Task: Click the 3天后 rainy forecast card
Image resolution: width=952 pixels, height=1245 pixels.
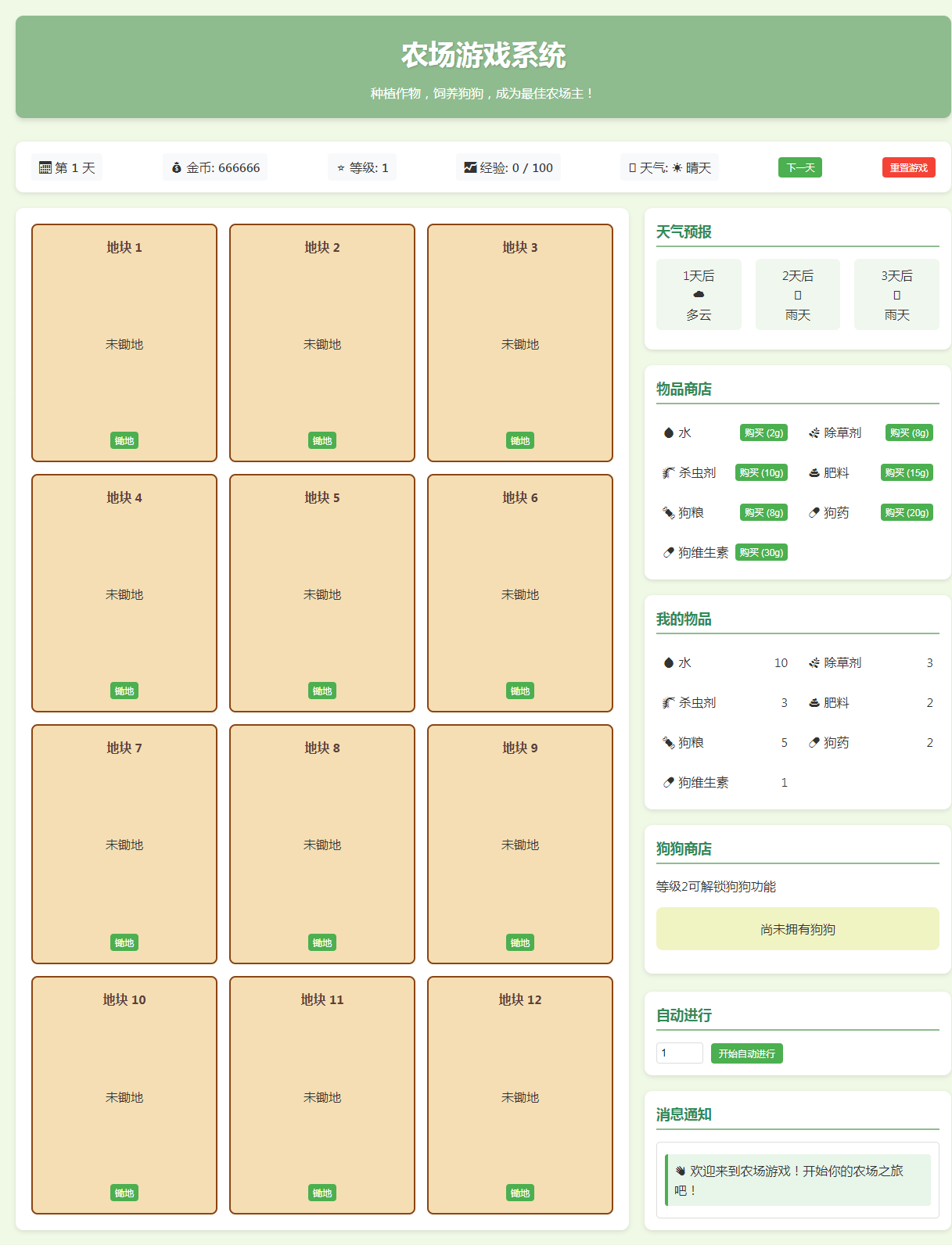Action: pos(896,295)
